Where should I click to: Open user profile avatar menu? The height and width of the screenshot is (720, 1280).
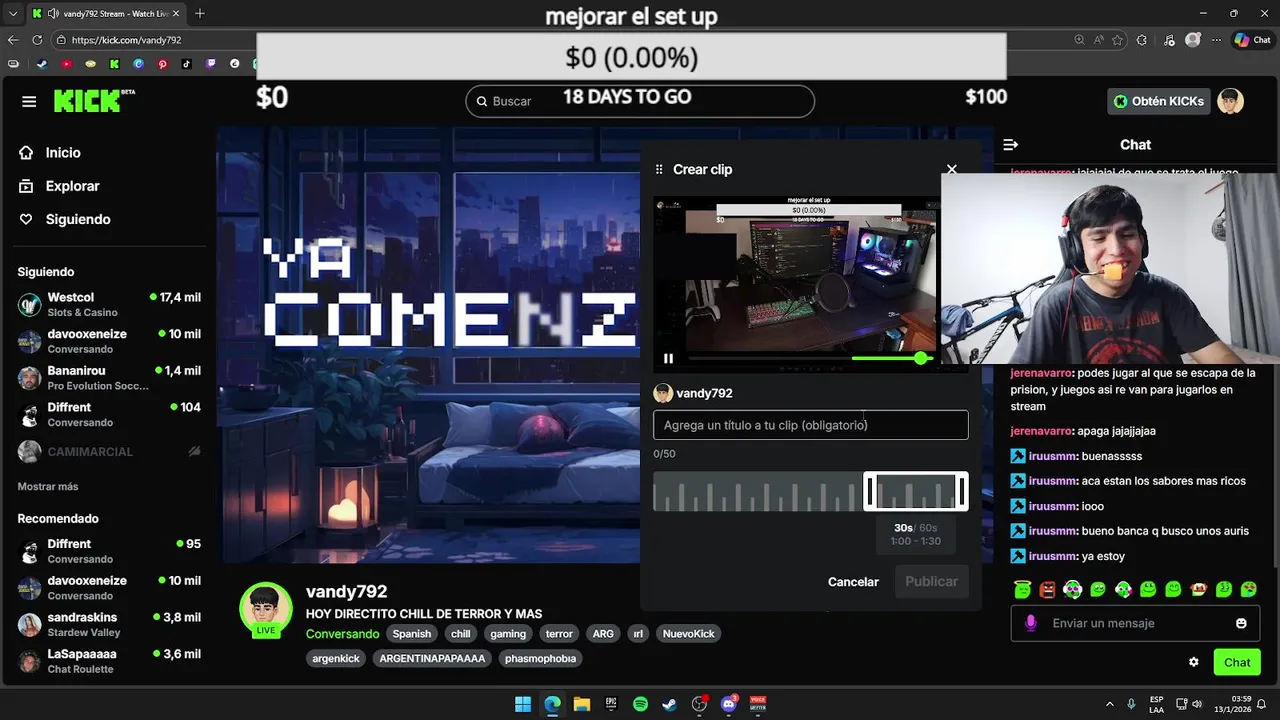[x=1230, y=101]
